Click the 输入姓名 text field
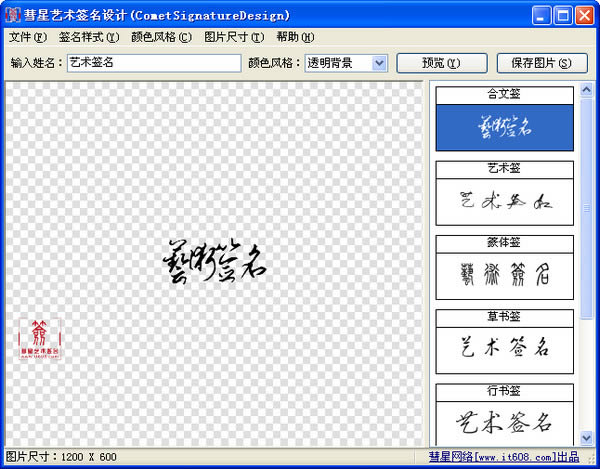This screenshot has width=600, height=469. [x=153, y=63]
